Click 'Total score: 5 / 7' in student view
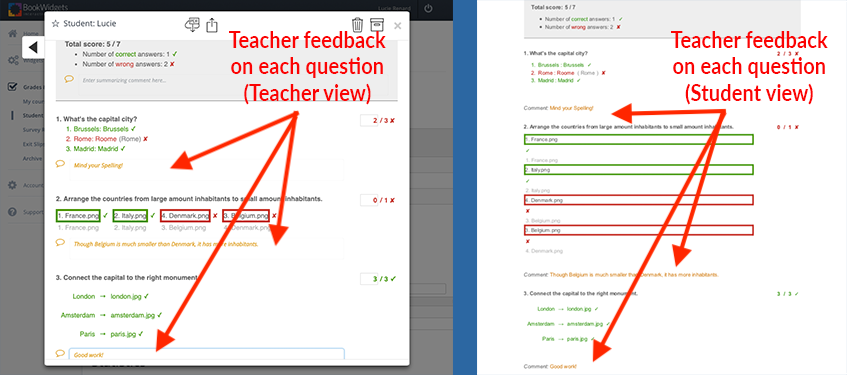Viewport: 847px width, 375px height. [552, 8]
